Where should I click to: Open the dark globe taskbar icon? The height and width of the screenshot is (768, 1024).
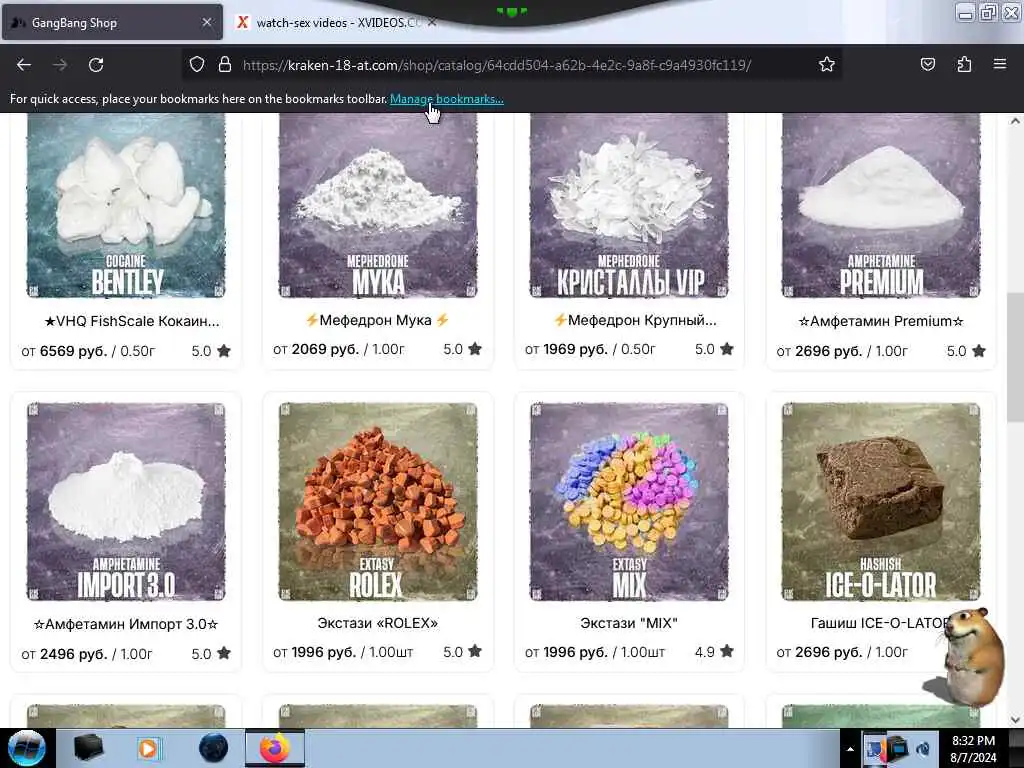213,748
